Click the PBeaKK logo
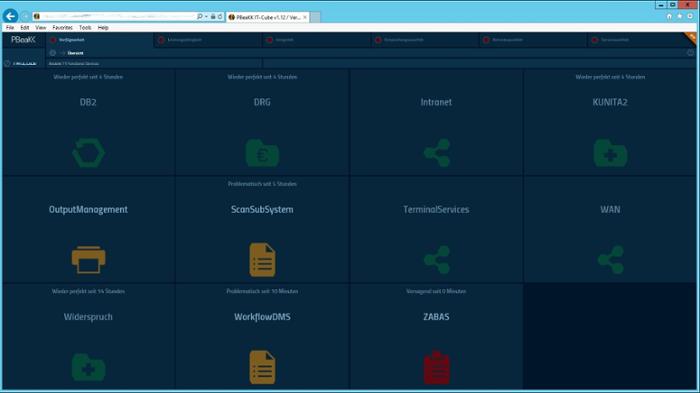This screenshot has height=393, width=700. [x=23, y=40]
